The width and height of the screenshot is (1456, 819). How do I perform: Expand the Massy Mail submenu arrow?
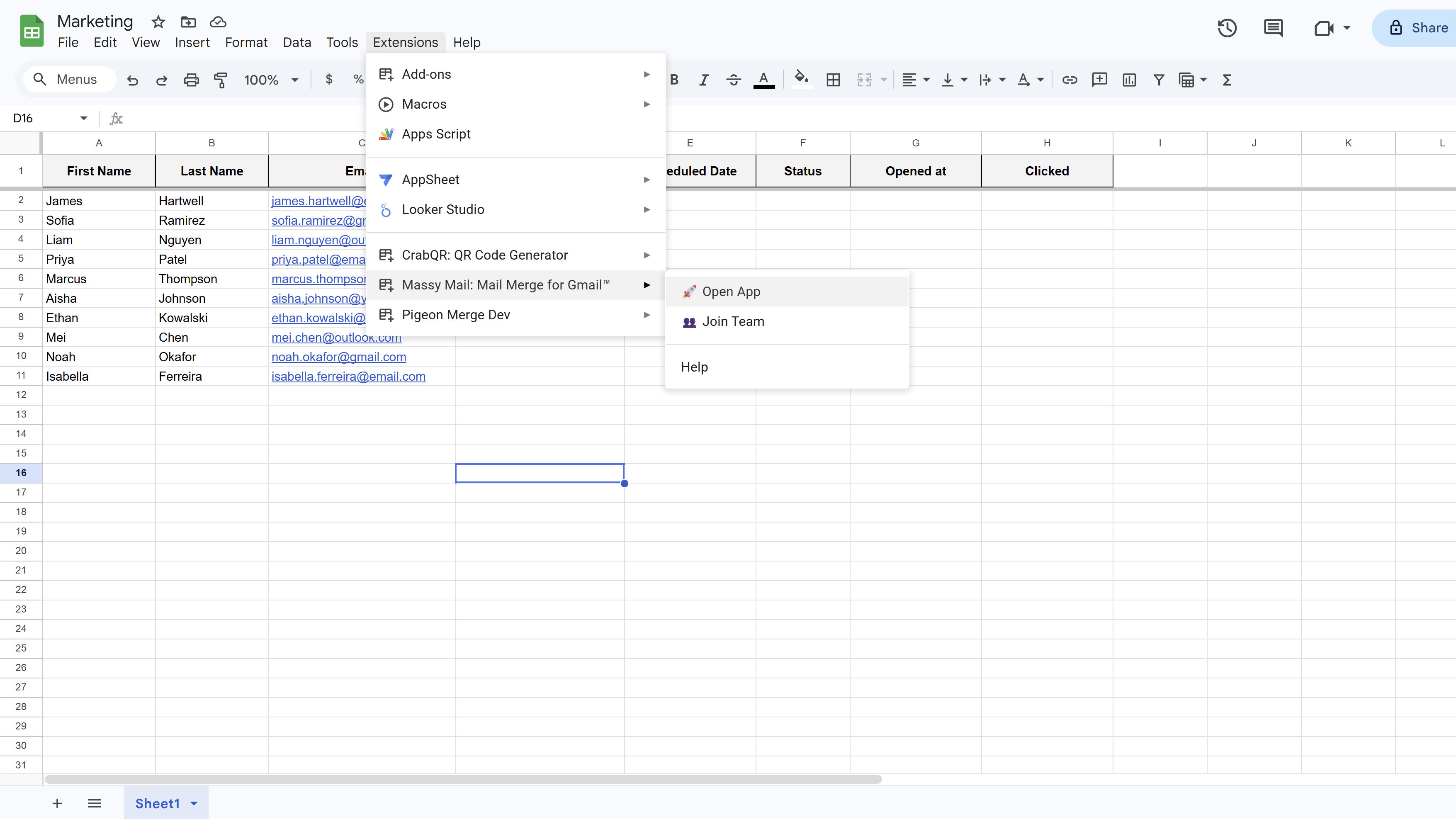(x=647, y=285)
